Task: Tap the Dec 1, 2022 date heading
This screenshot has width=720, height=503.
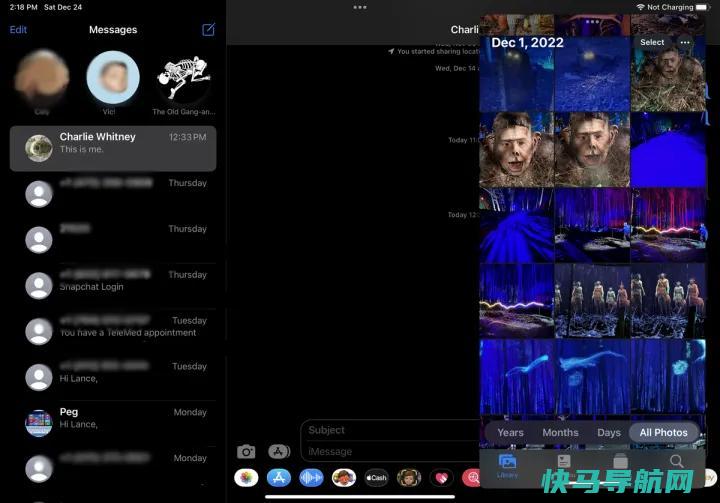Action: [x=527, y=43]
